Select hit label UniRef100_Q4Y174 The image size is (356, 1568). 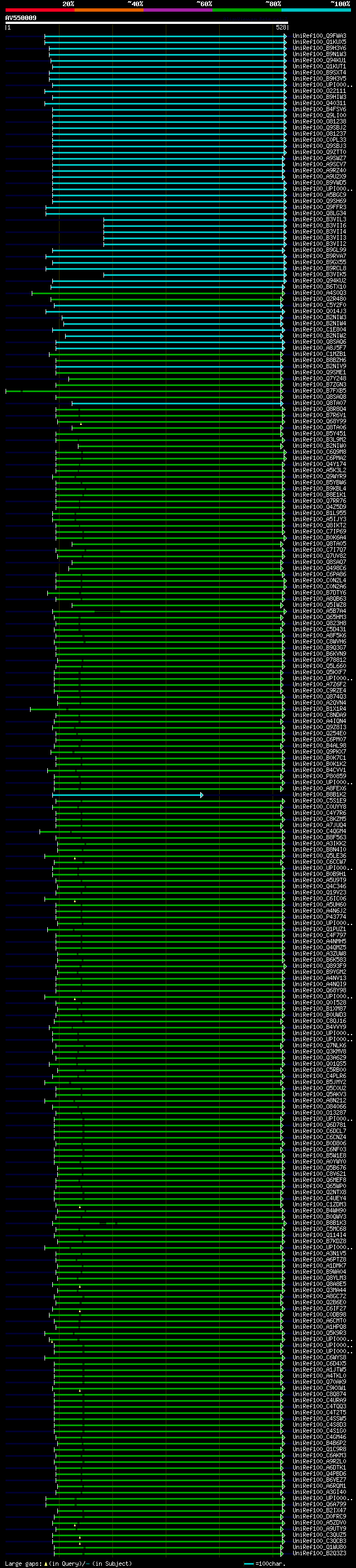tap(319, 464)
